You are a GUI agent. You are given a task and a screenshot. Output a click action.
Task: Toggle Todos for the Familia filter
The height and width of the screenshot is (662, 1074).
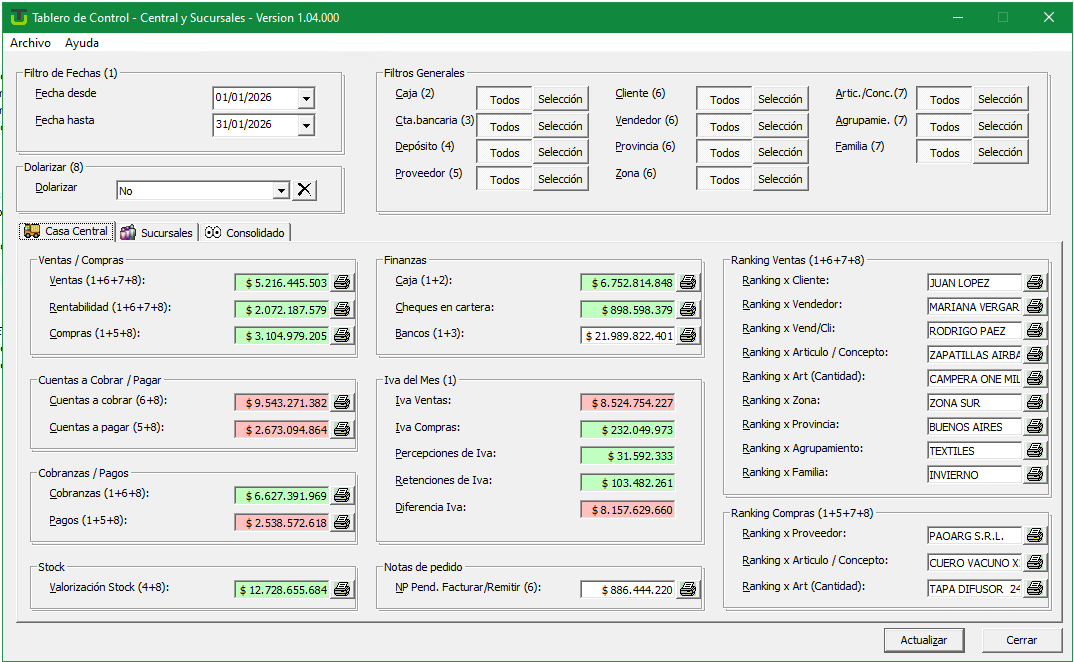click(944, 153)
